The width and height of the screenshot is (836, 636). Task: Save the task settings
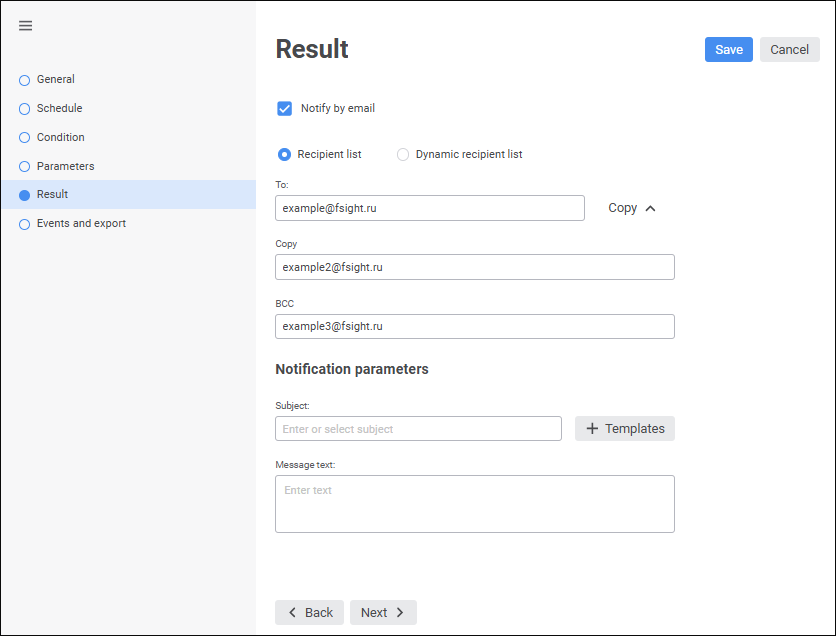[x=728, y=50]
